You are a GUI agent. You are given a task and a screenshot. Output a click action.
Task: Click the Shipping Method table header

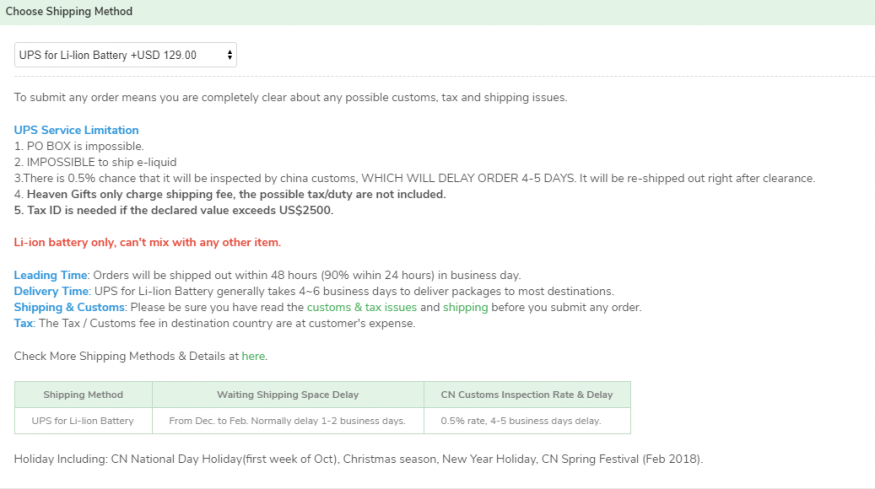(x=83, y=395)
